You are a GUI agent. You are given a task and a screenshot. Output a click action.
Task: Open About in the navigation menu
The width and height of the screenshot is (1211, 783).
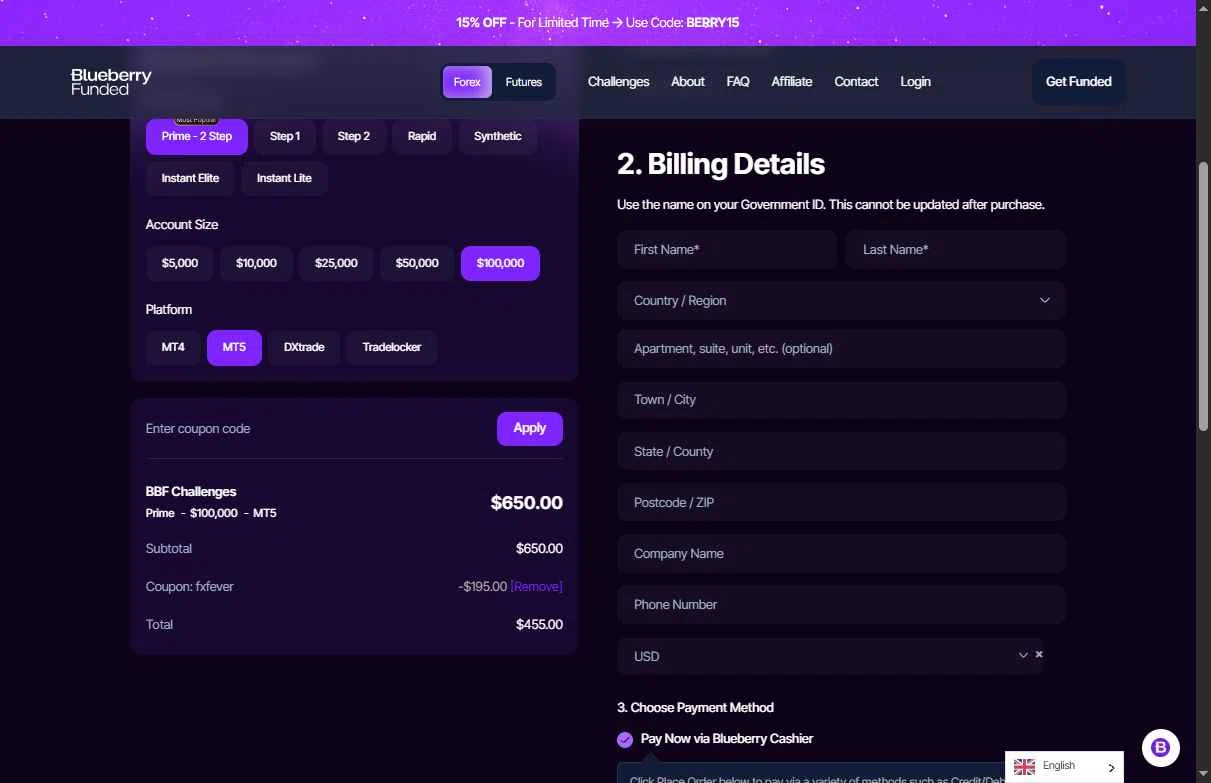click(x=688, y=82)
